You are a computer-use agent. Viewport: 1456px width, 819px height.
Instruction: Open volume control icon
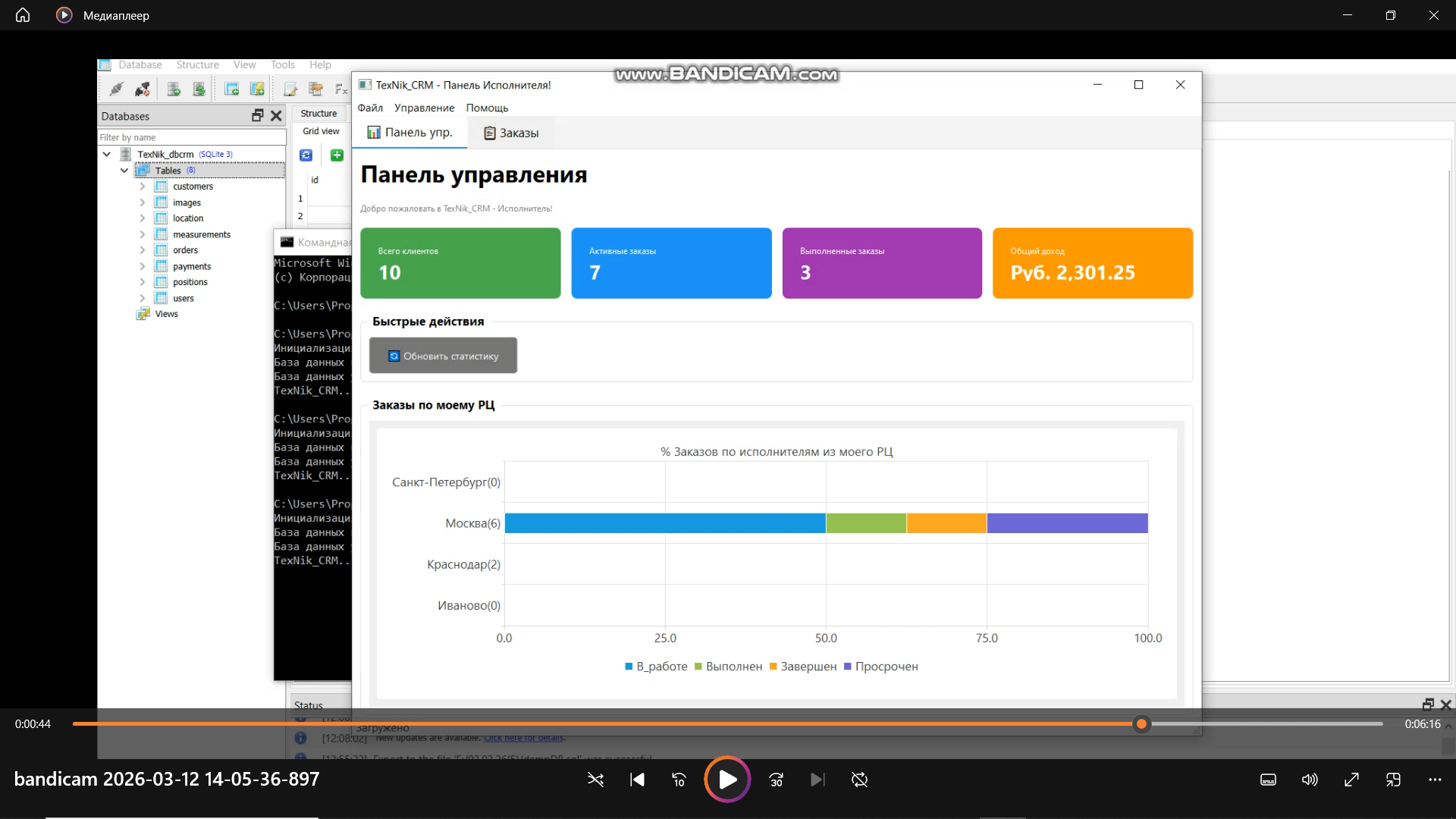[1310, 780]
